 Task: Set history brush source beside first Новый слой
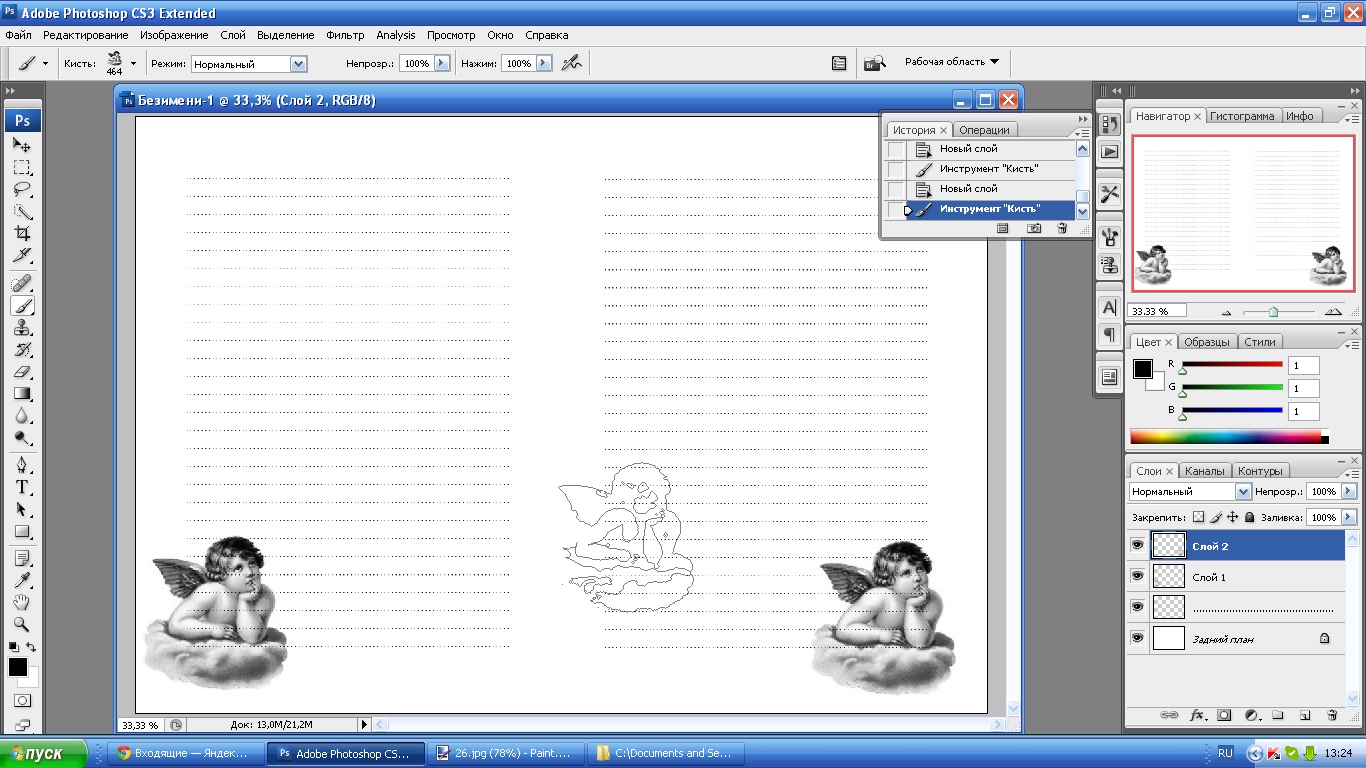pyautogui.click(x=896, y=149)
